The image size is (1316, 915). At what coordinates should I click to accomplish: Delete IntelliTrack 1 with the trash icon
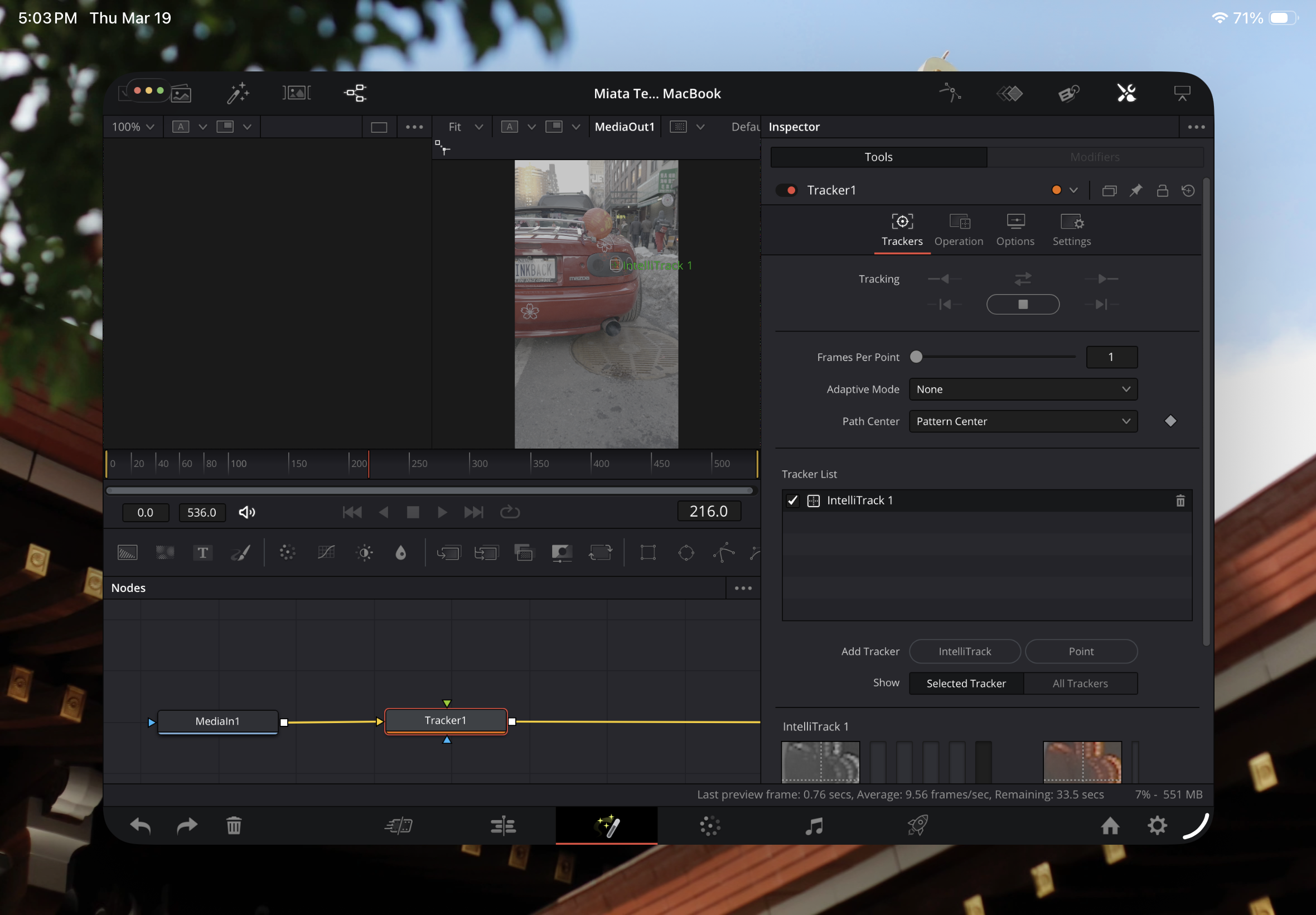pyautogui.click(x=1180, y=500)
